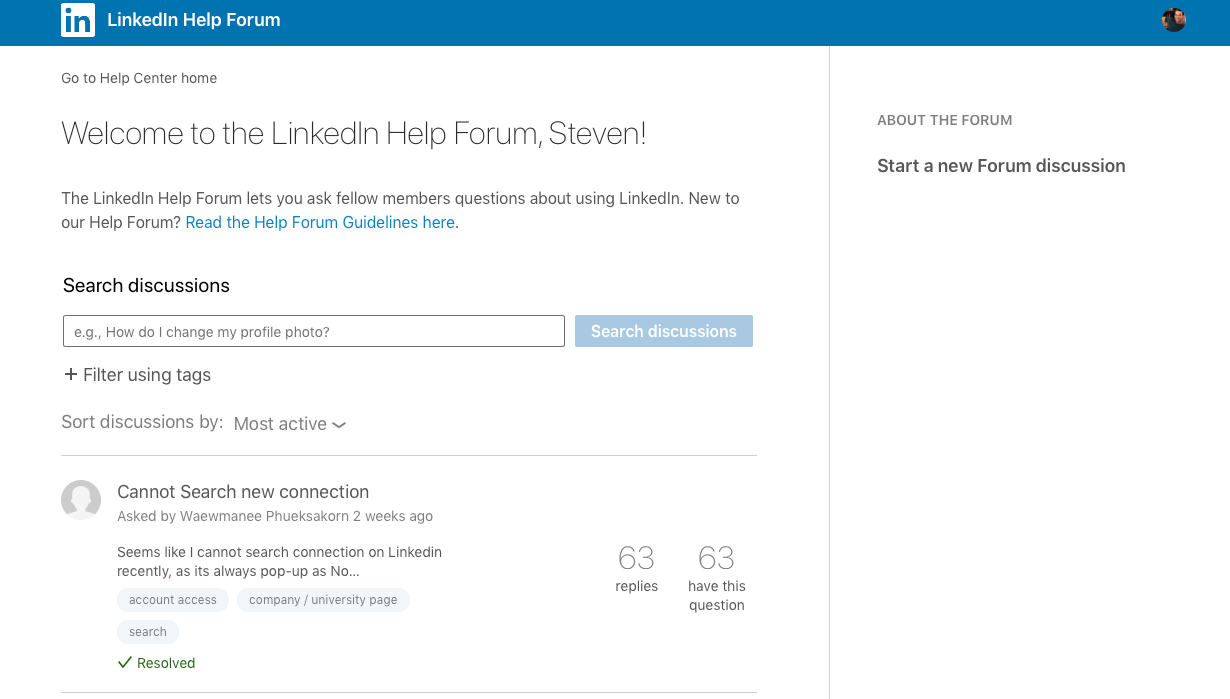1230x699 pixels.
Task: Click the LinkedIn Help Forum header title
Action: click(x=193, y=20)
